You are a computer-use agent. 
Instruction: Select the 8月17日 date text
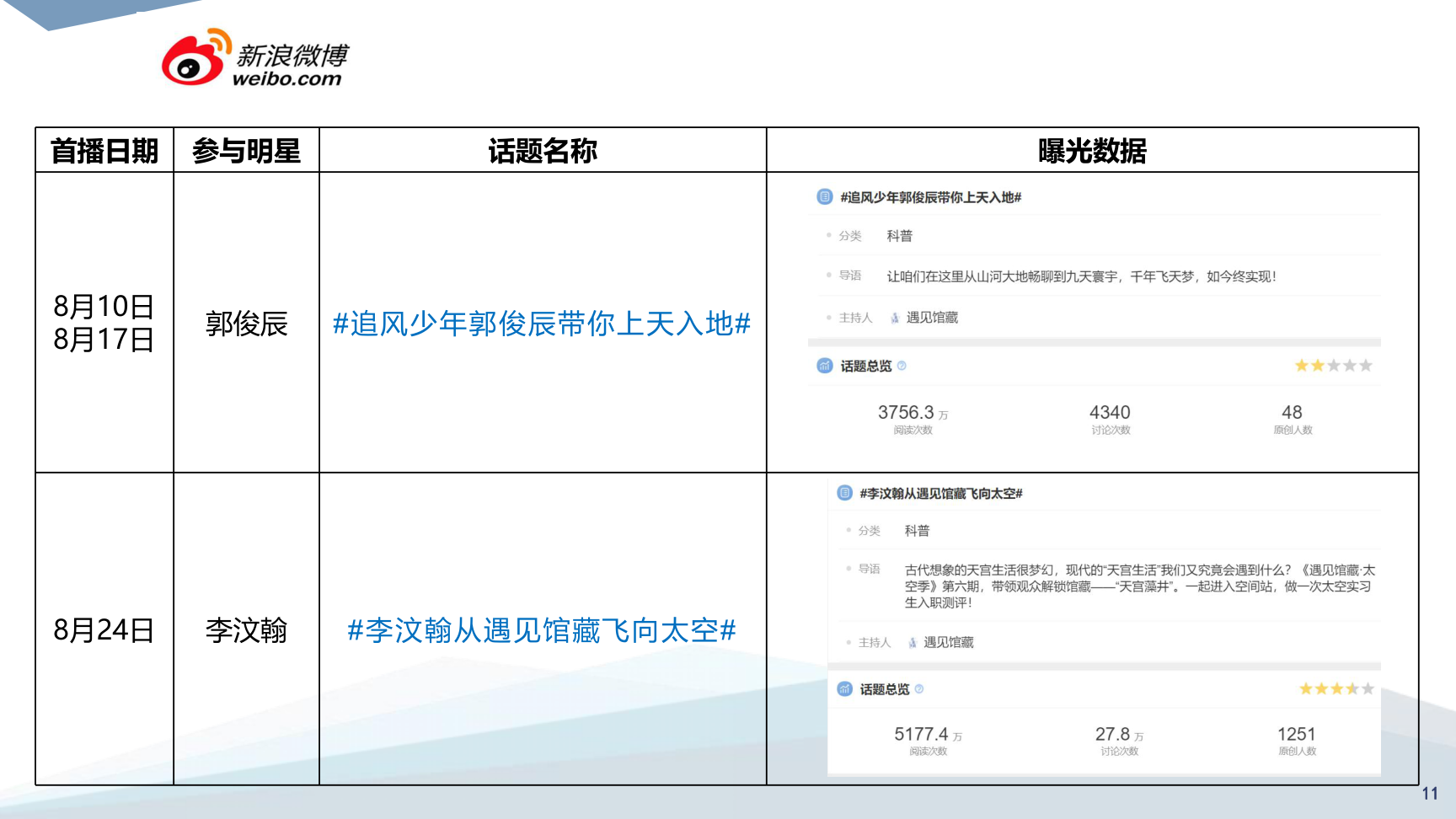point(104,340)
